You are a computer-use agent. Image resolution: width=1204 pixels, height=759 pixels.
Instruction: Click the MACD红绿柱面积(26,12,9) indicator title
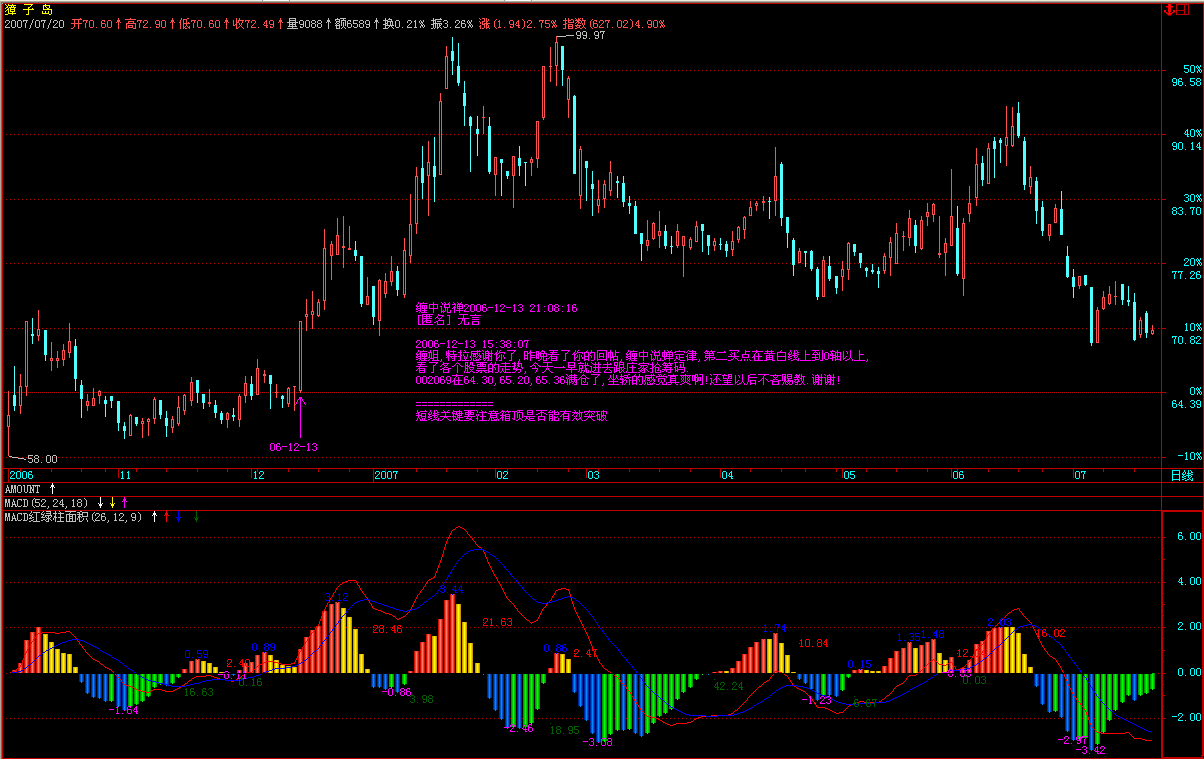(73, 517)
